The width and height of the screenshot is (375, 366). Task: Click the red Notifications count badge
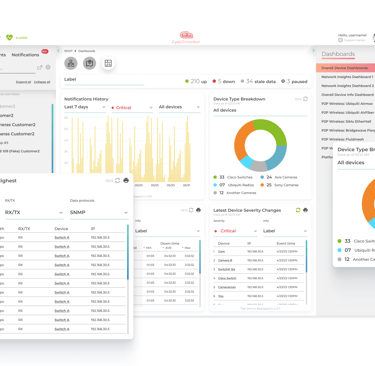pos(45,51)
